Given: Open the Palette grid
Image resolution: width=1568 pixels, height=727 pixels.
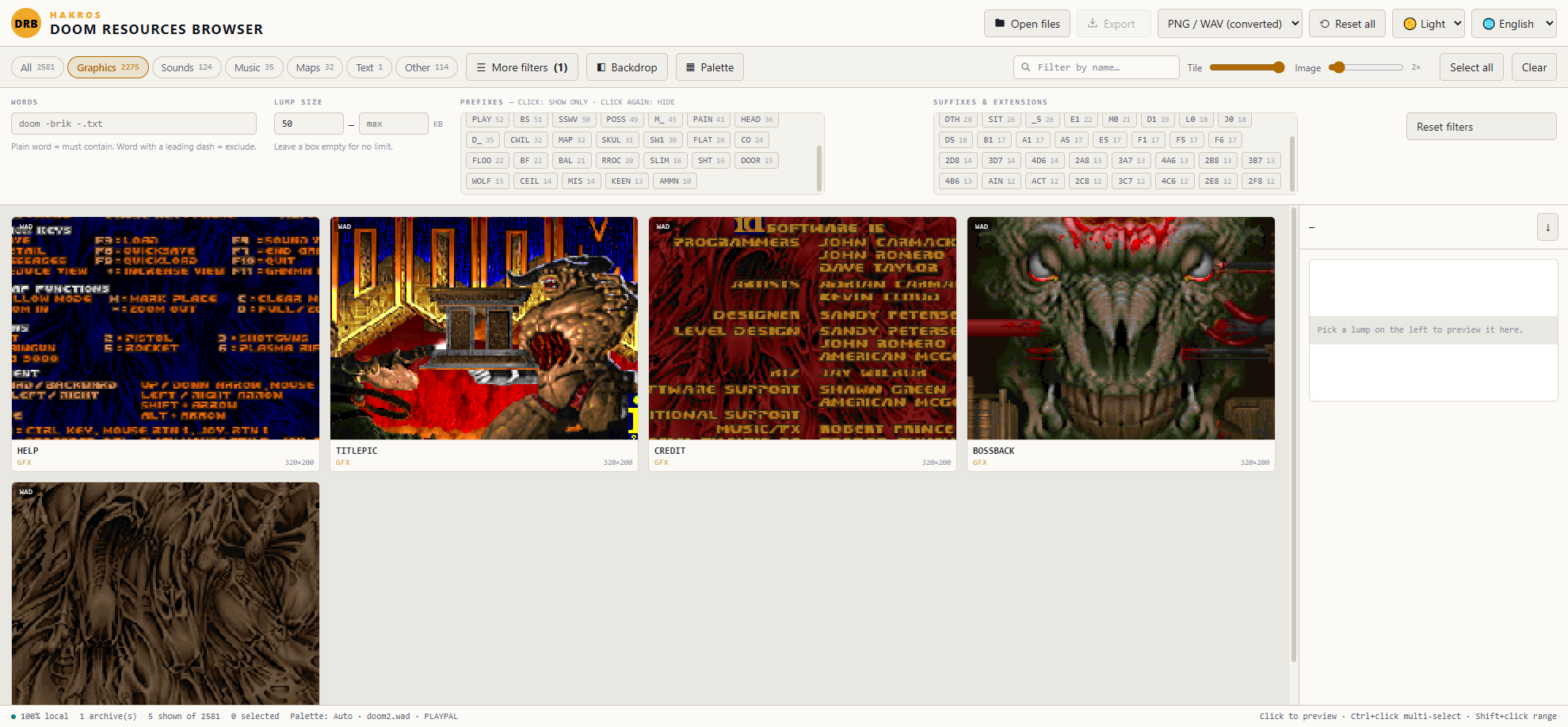Looking at the screenshot, I should (710, 67).
